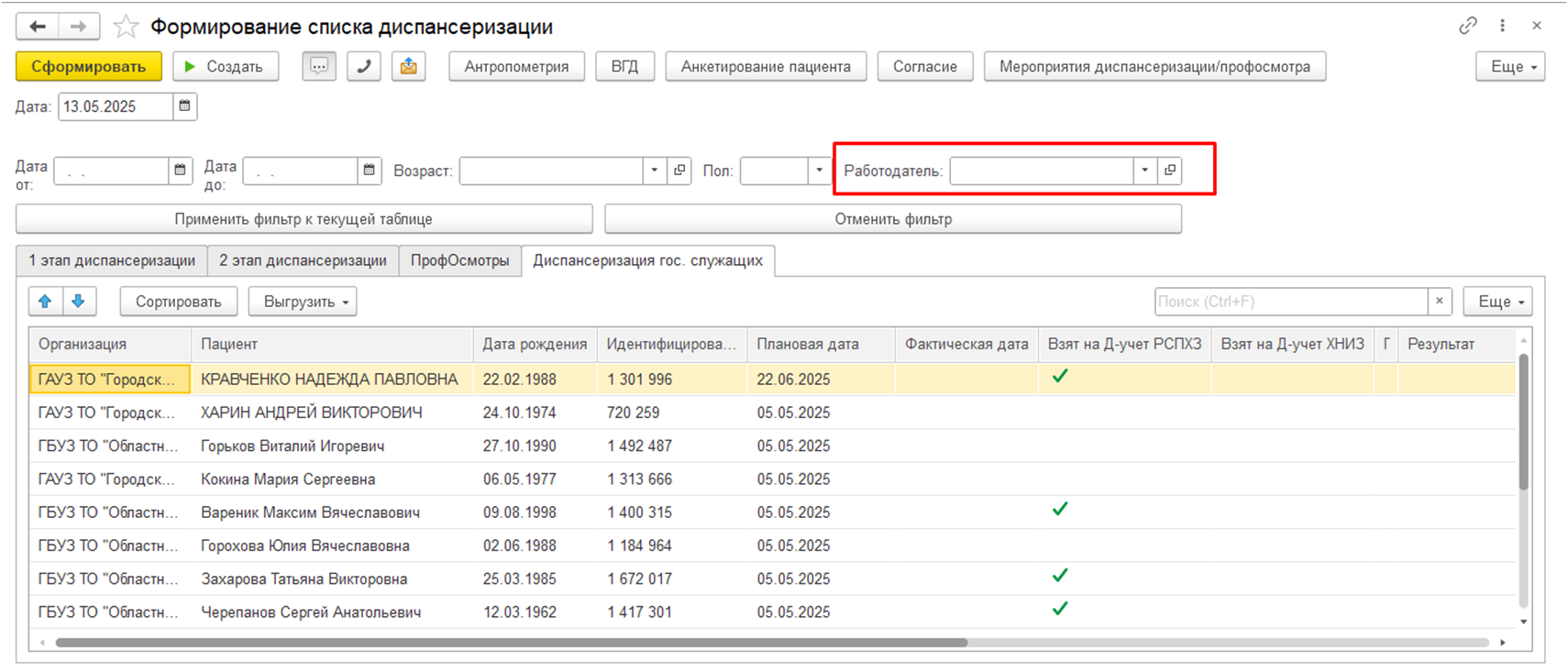Expand the Выгрузить dropdown button
Screen dimensions: 1568x672
click(x=303, y=302)
